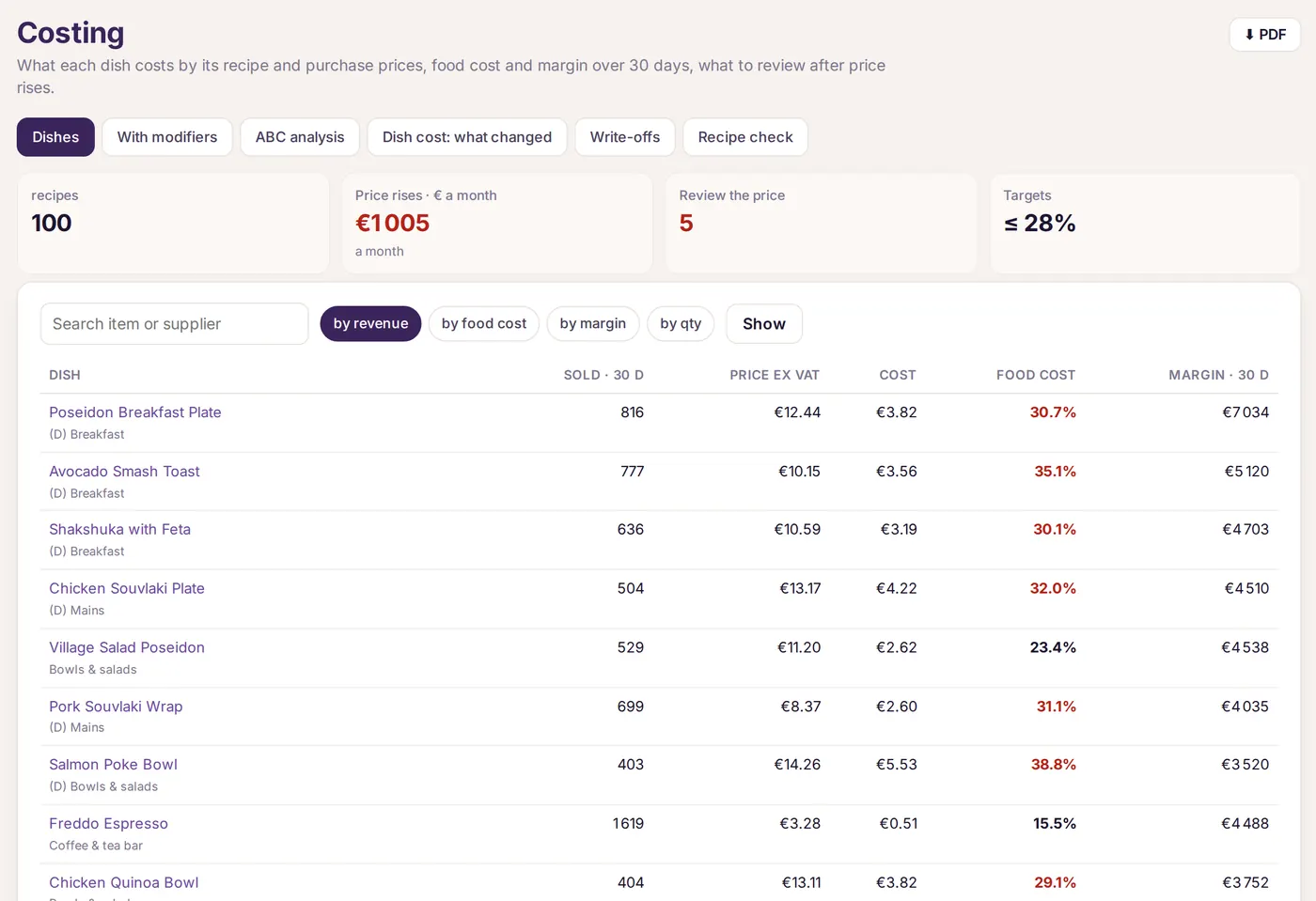Click the €7 034 margin value
Image resolution: width=1316 pixels, height=901 pixels.
pyautogui.click(x=1245, y=412)
